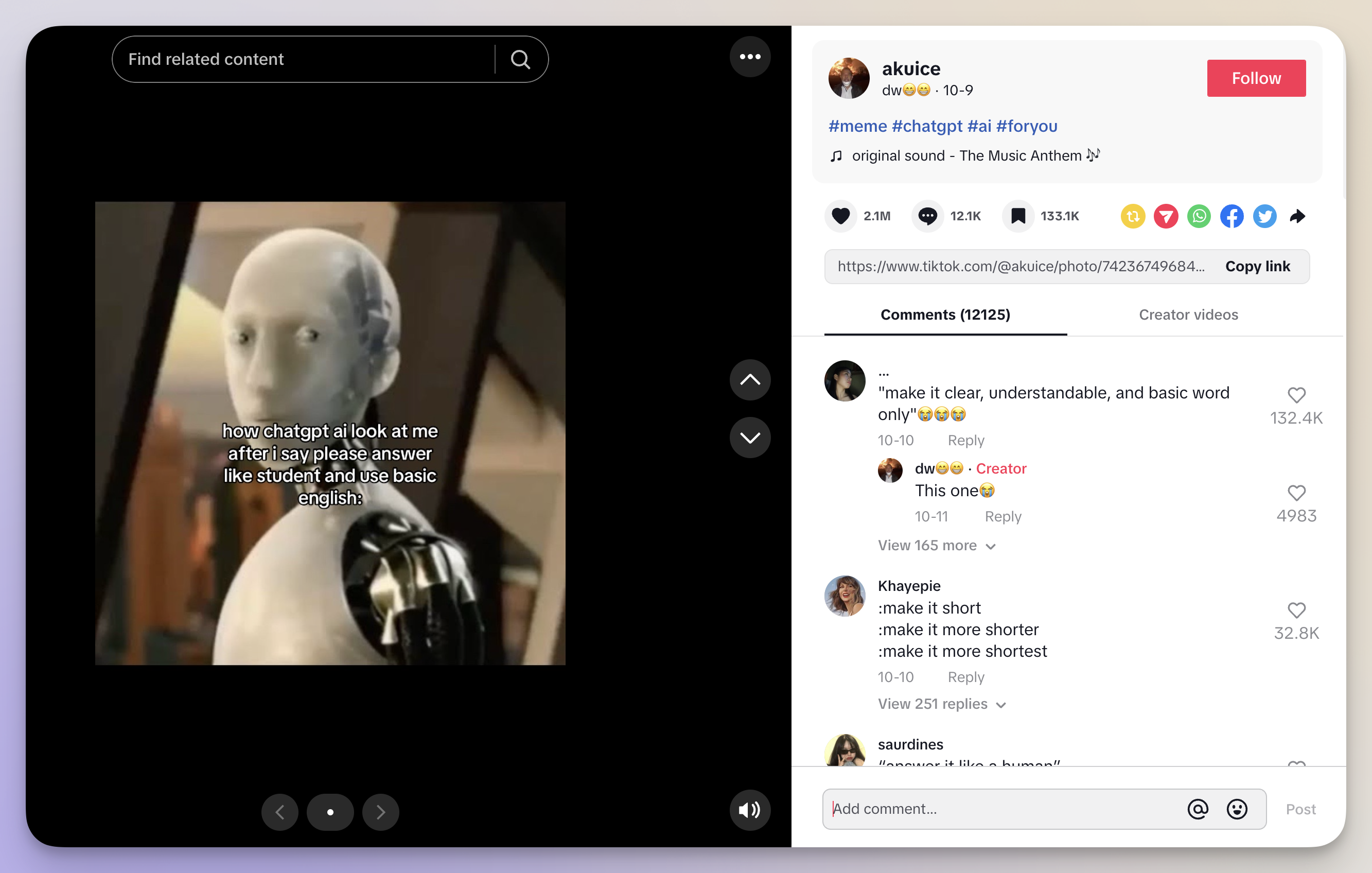The height and width of the screenshot is (873, 1372).
Task: Open saurdines username link
Action: 910,744
